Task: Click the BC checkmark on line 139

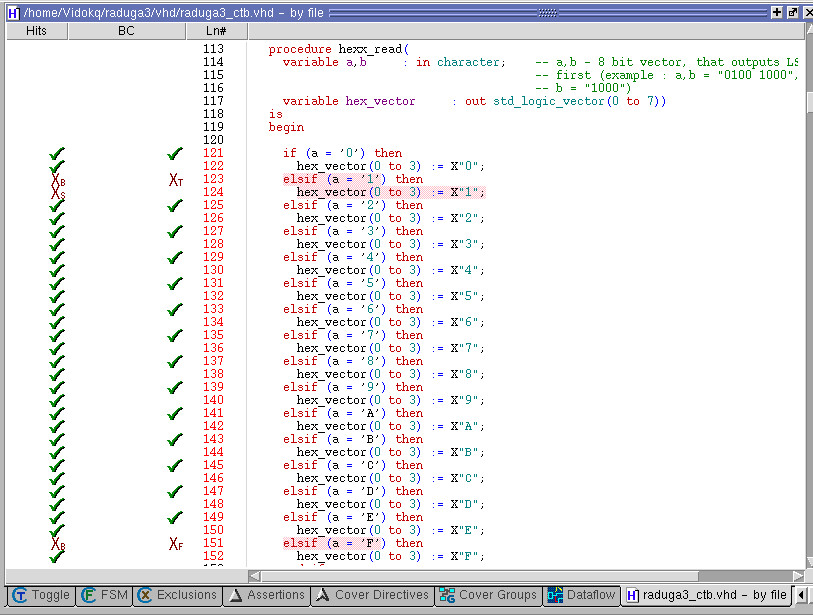Action: click(x=175, y=387)
